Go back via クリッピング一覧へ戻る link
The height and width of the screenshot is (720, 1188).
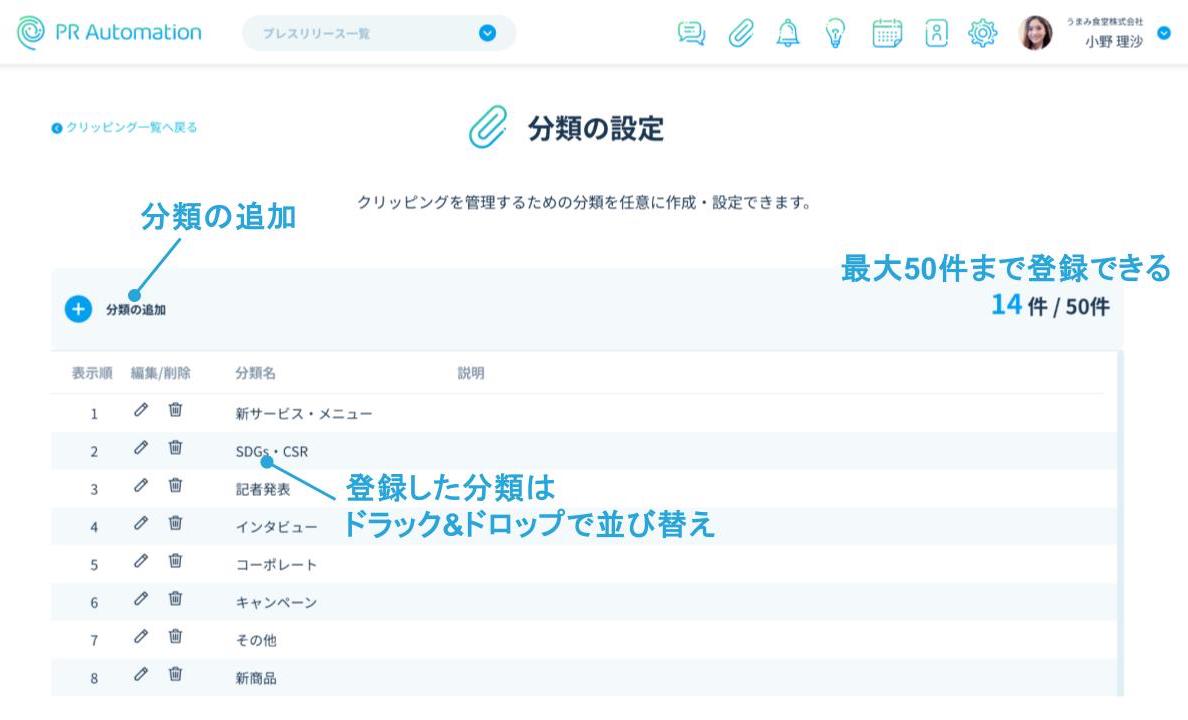click(x=125, y=128)
